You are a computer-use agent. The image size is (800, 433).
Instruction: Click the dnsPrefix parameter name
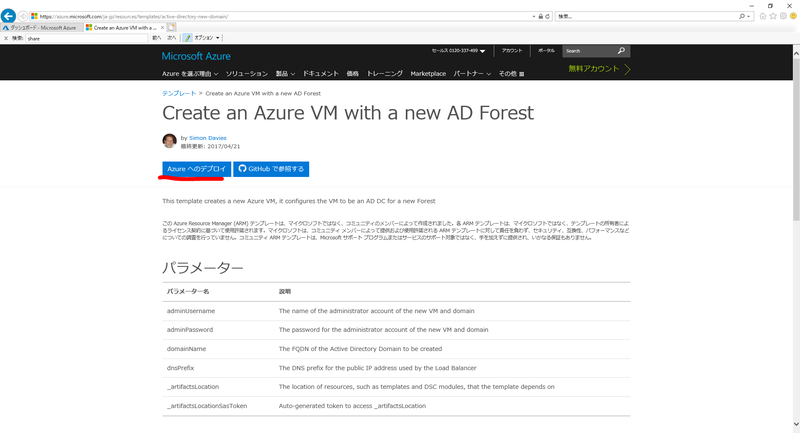click(x=180, y=368)
